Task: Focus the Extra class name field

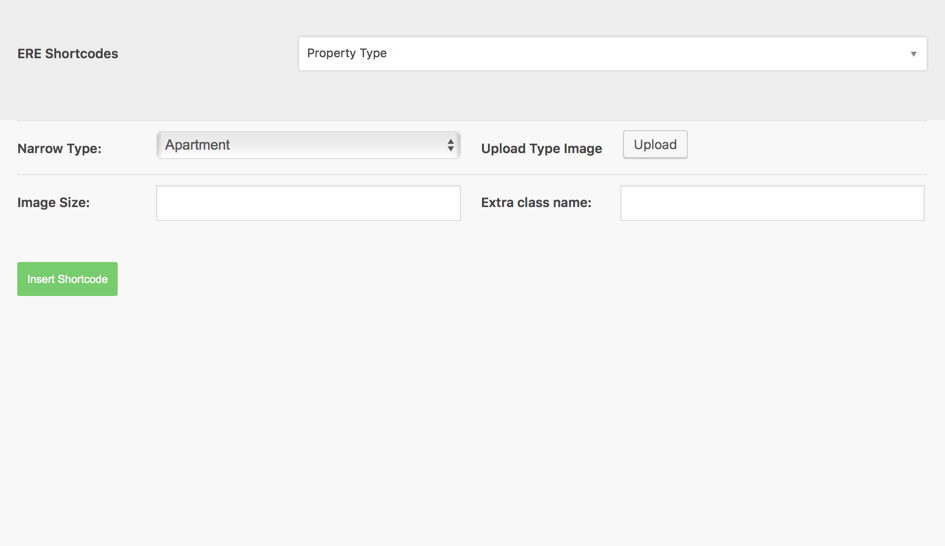Action: [772, 203]
